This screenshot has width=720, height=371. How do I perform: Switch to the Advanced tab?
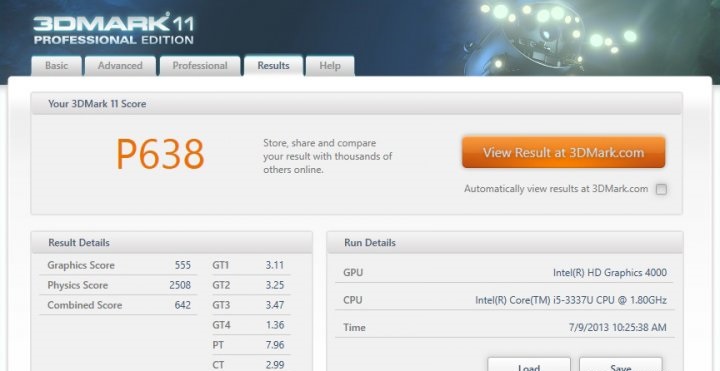pos(120,66)
